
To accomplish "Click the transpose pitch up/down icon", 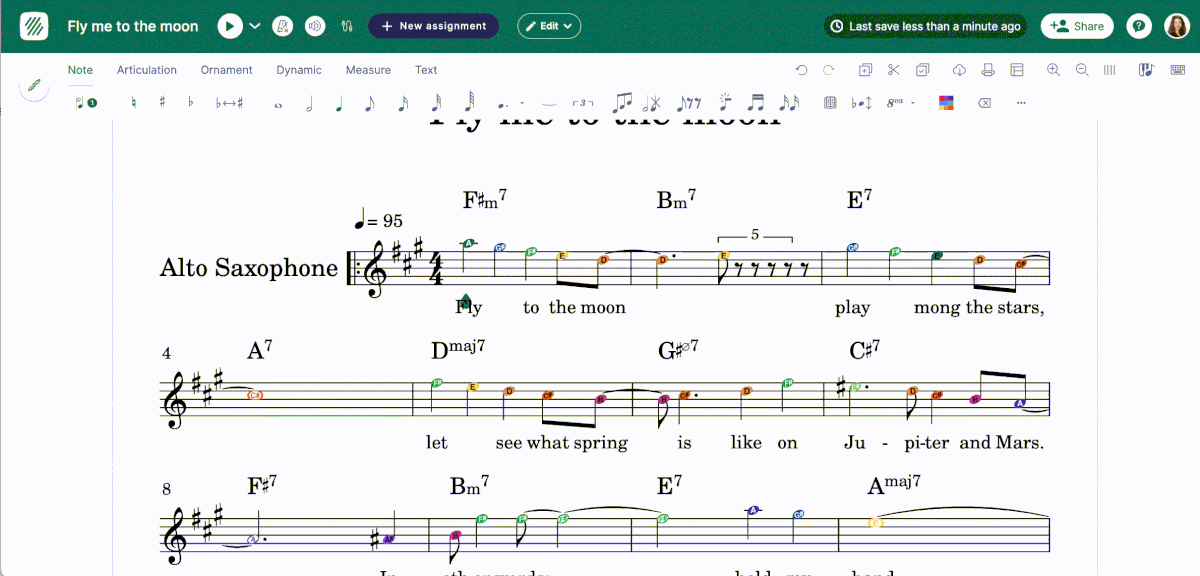I will [x=862, y=103].
